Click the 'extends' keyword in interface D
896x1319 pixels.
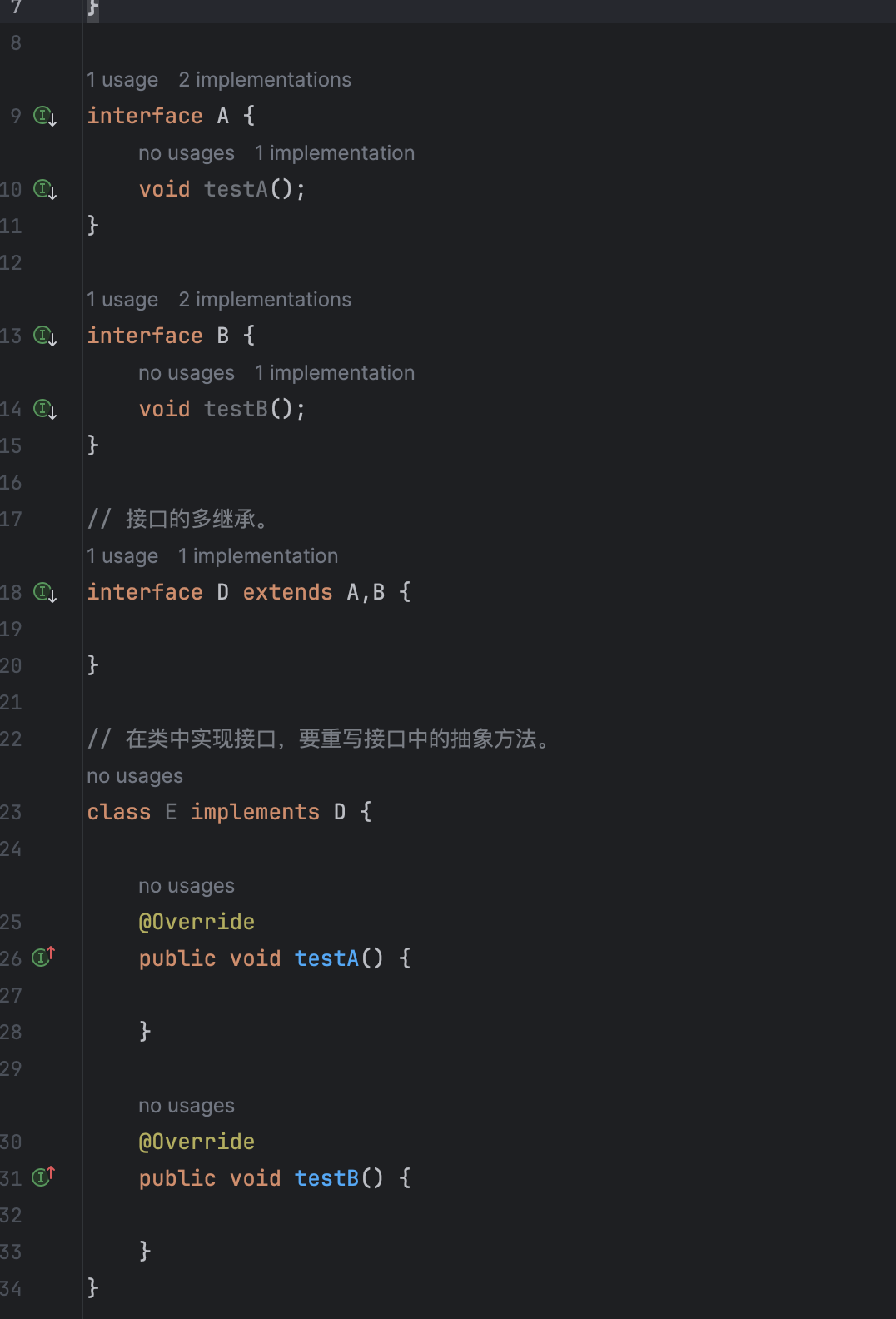[x=287, y=592]
